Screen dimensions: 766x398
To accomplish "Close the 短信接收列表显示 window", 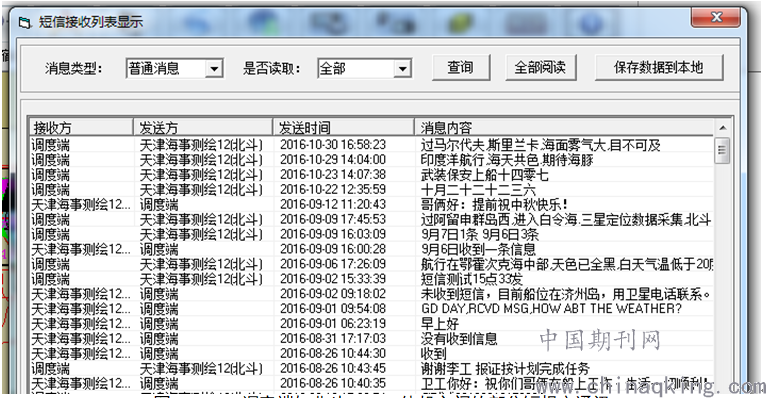I will (716, 18).
